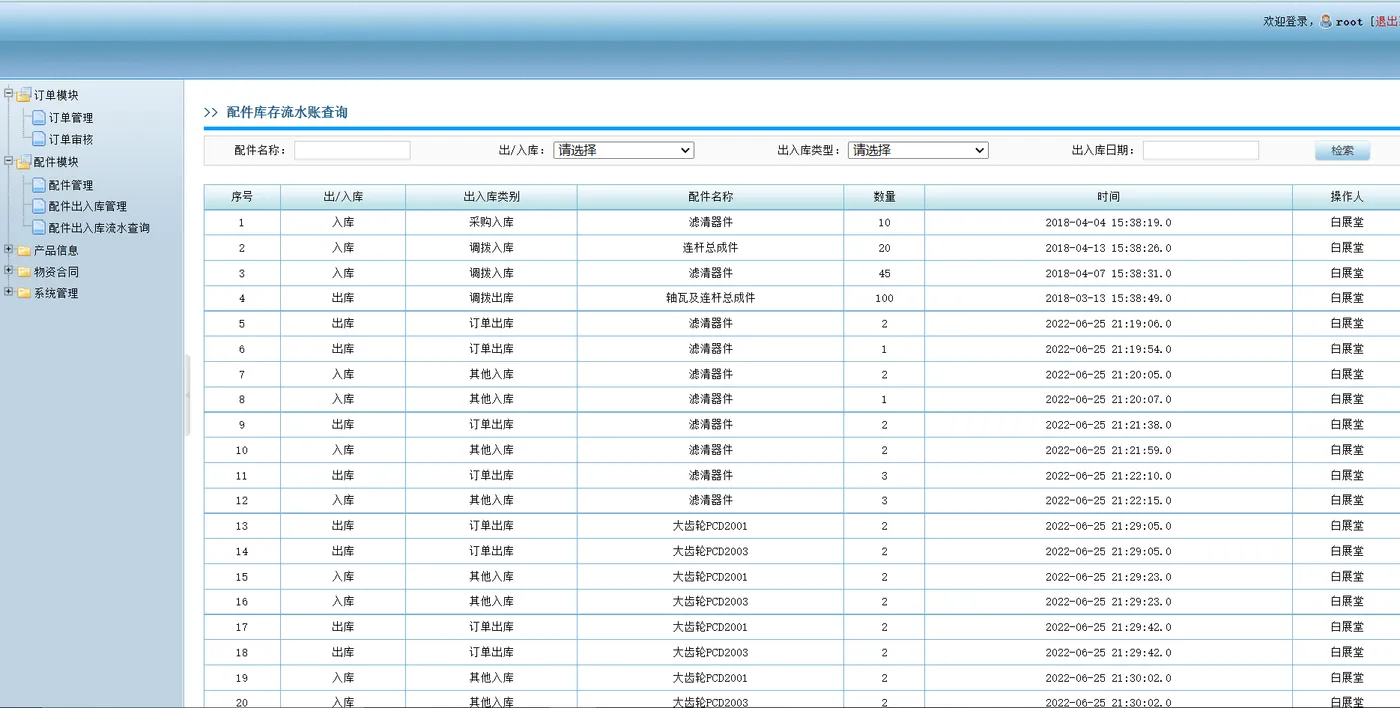The width and height of the screenshot is (1400, 708).
Task: Click 大齿轮PCD2001 in row 13
Action: coord(710,526)
